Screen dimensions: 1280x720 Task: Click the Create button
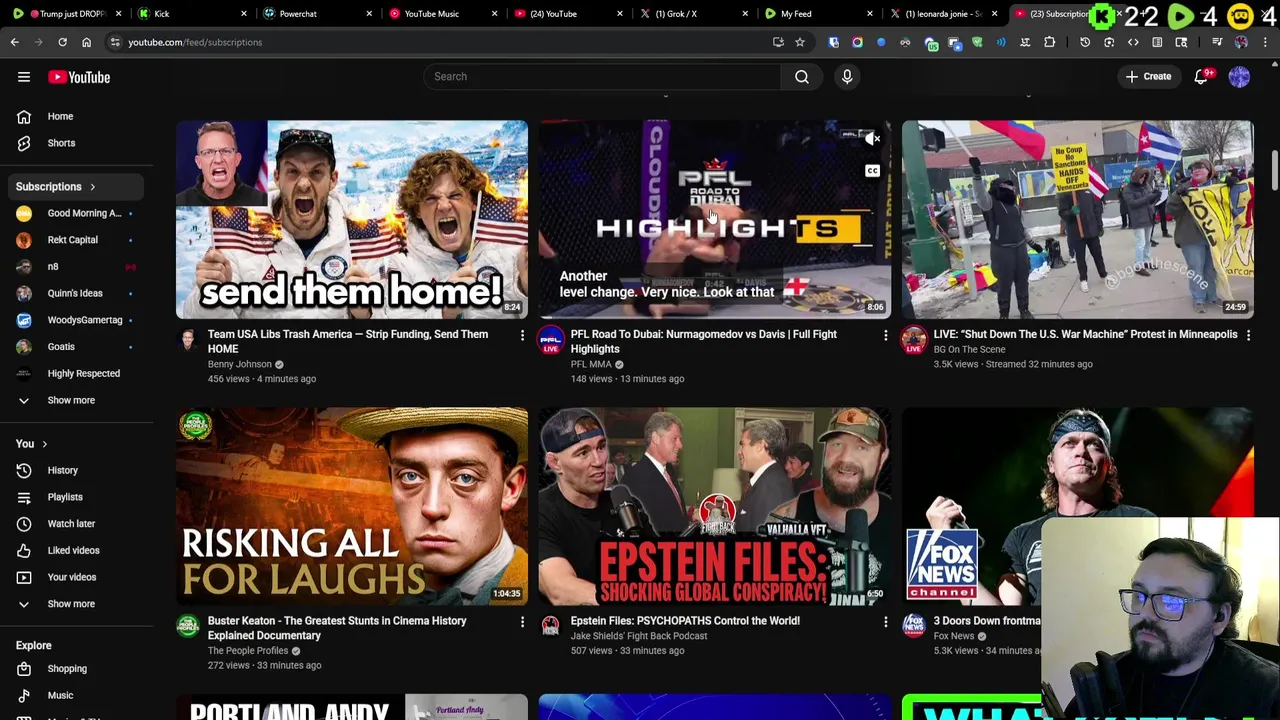pyautogui.click(x=1148, y=77)
